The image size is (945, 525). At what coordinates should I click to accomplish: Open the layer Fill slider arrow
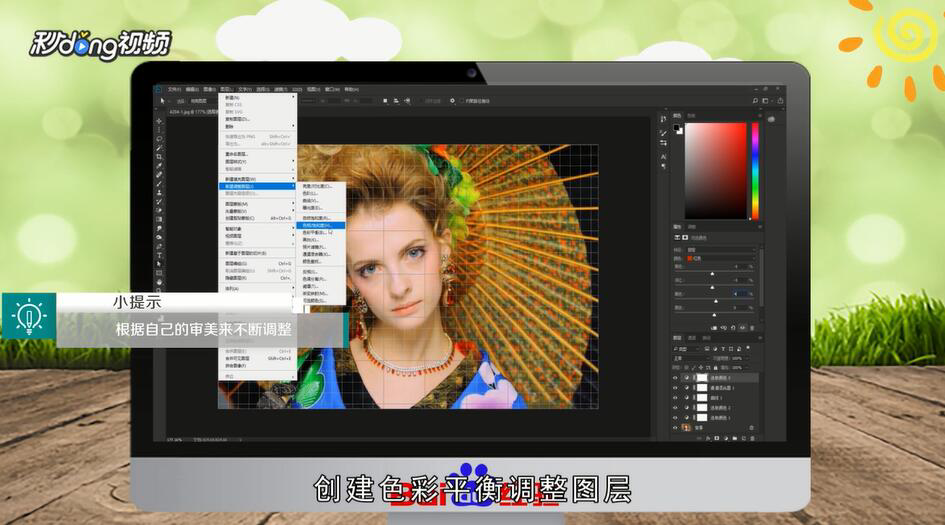[746, 367]
